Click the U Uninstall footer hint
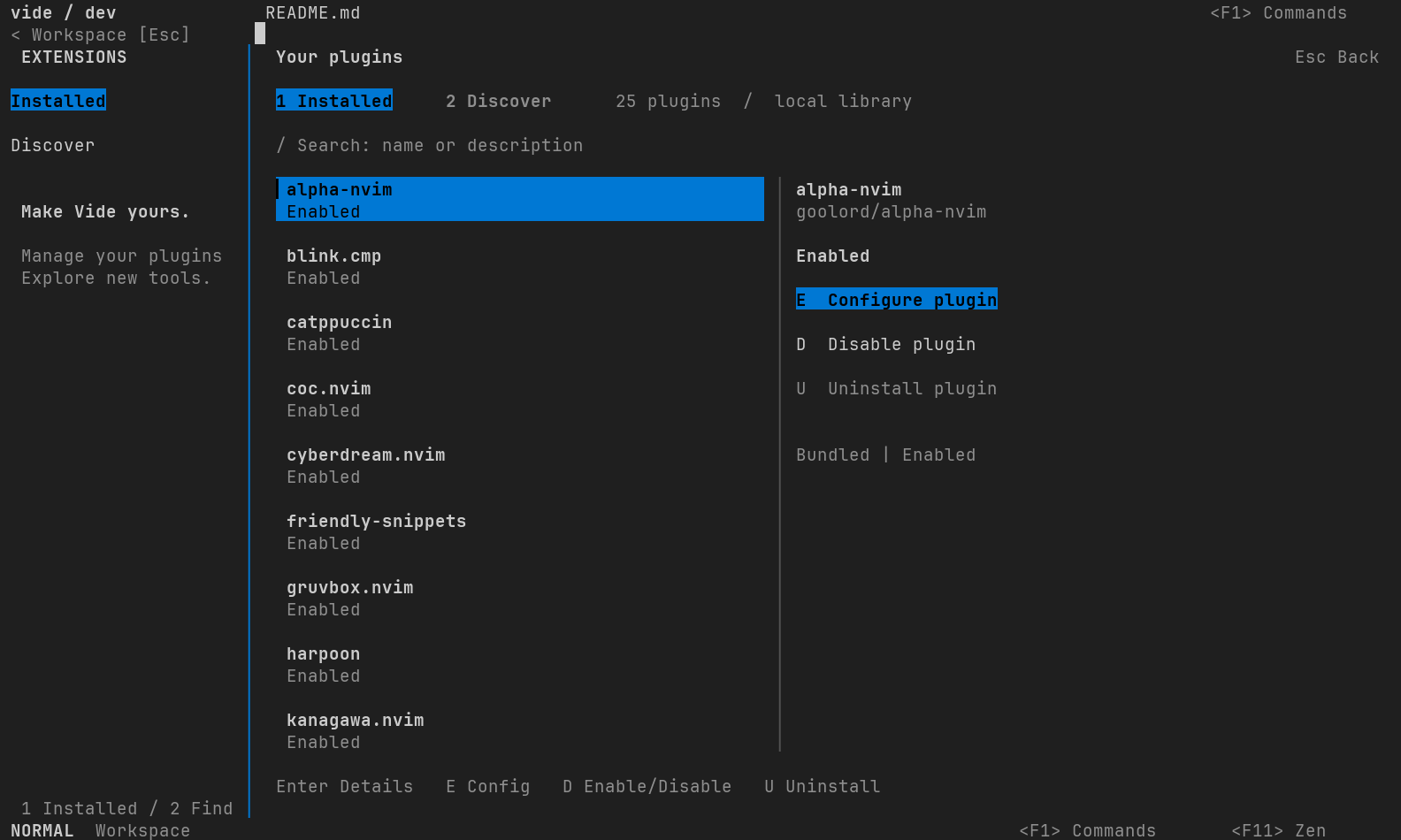Image resolution: width=1401 pixels, height=840 pixels. (x=823, y=786)
